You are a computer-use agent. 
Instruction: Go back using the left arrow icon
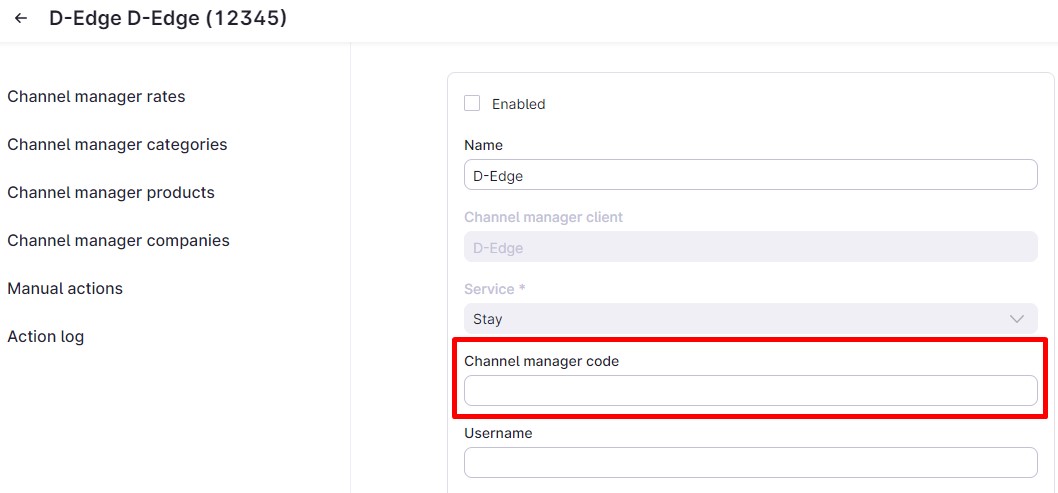tap(21, 18)
